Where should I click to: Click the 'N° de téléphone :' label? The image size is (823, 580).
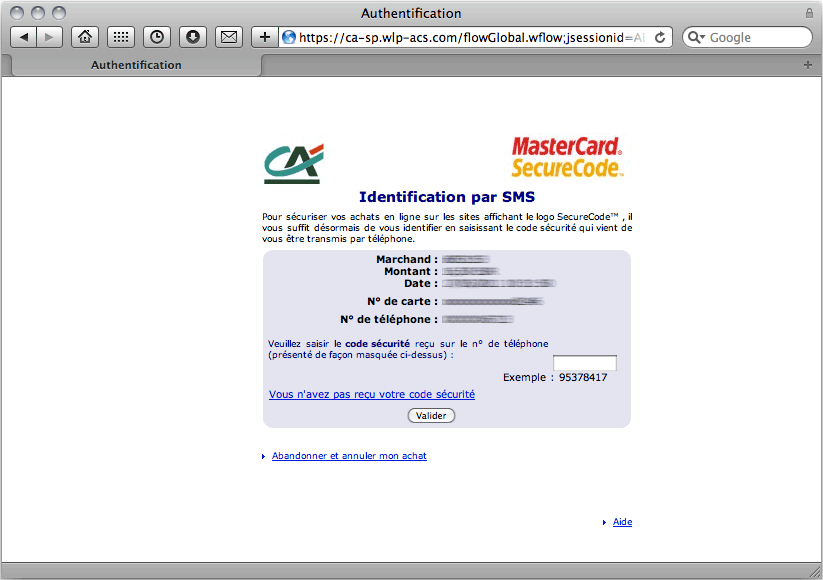pyautogui.click(x=389, y=319)
